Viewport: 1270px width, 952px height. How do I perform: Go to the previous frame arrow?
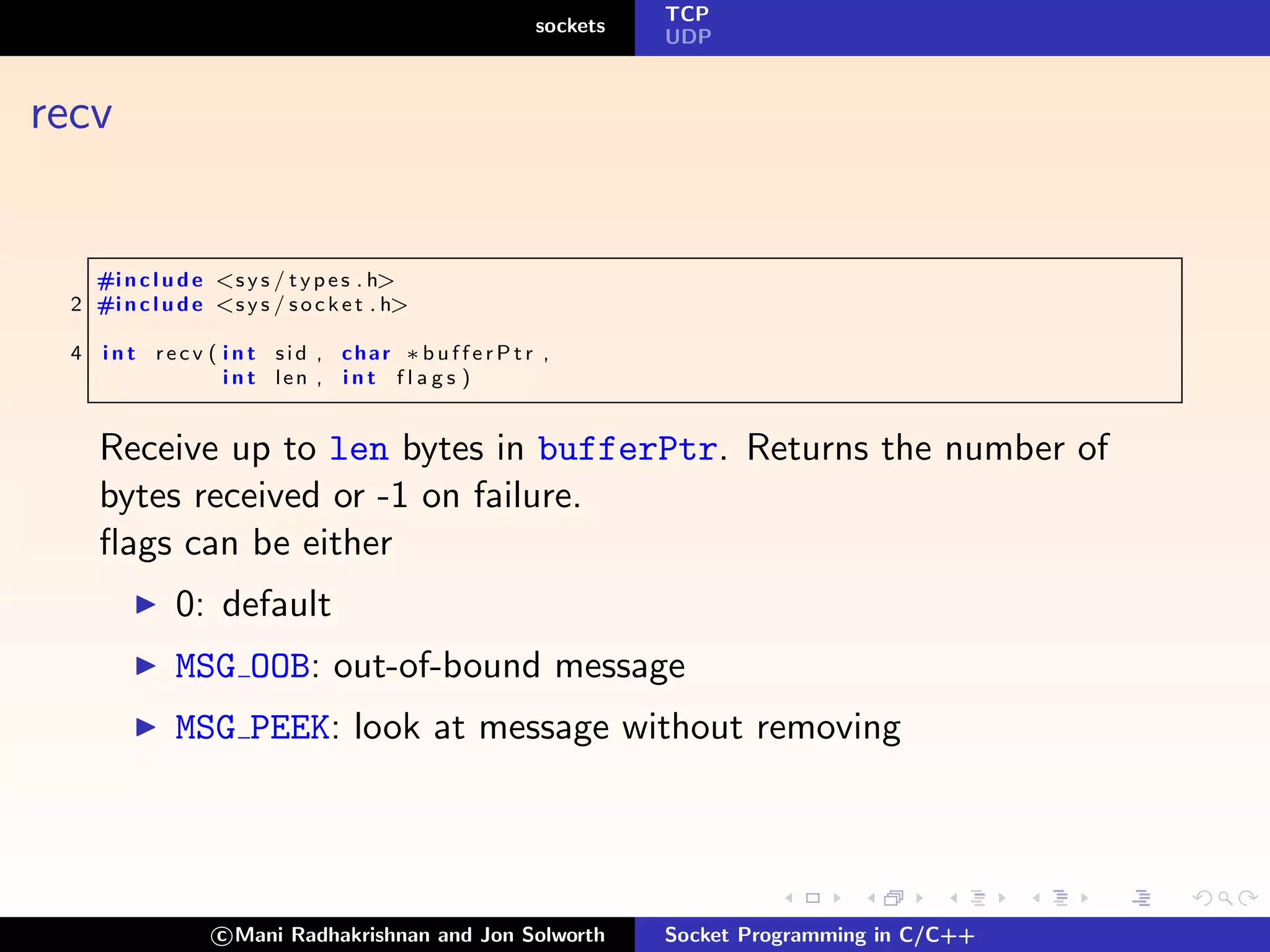pyautogui.click(x=871, y=898)
